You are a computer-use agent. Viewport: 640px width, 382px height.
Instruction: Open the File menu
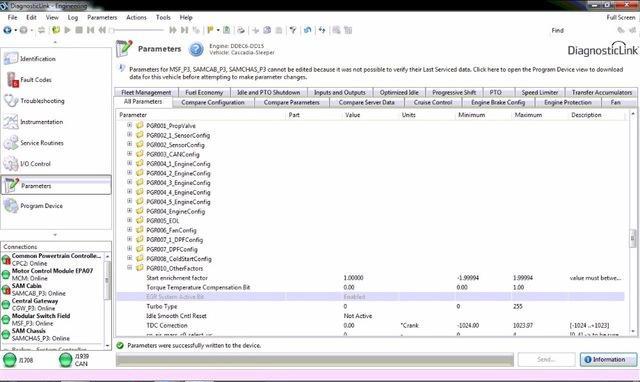(x=12, y=17)
